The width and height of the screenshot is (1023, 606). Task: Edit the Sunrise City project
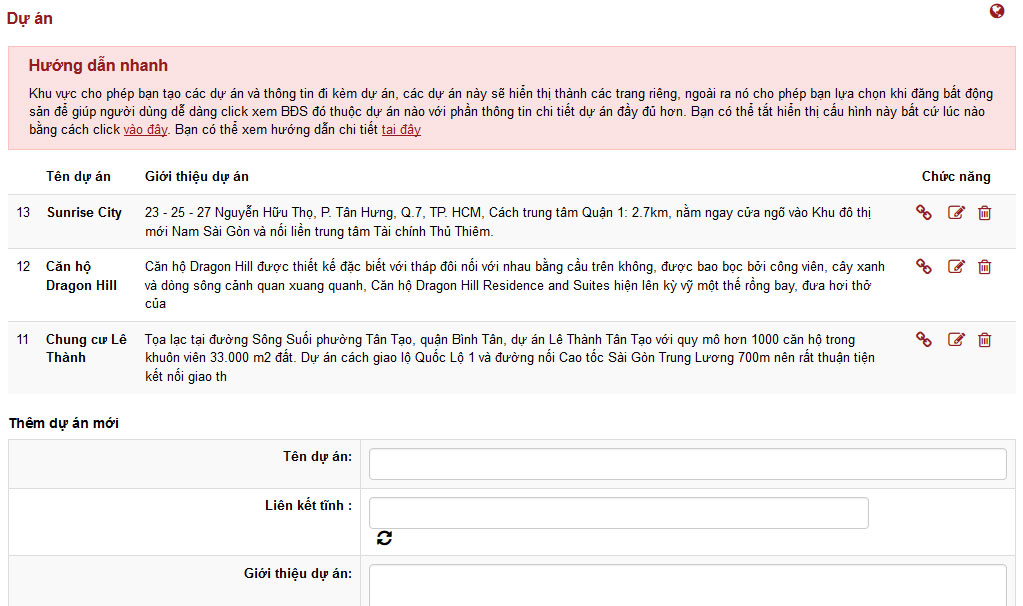point(956,212)
